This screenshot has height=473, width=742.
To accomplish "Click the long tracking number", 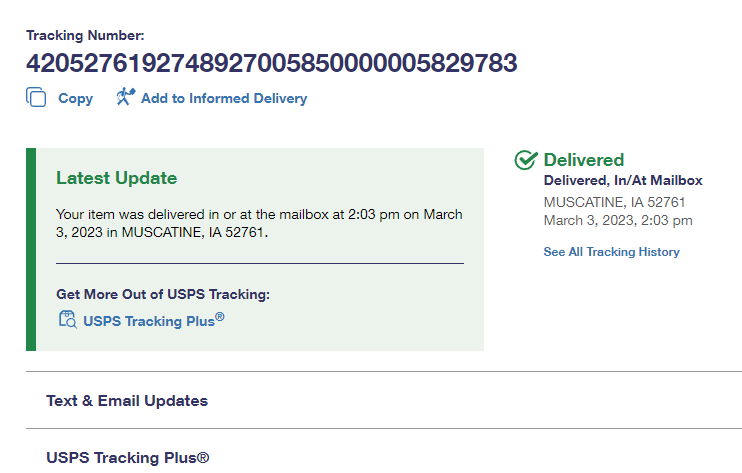I will coord(272,64).
